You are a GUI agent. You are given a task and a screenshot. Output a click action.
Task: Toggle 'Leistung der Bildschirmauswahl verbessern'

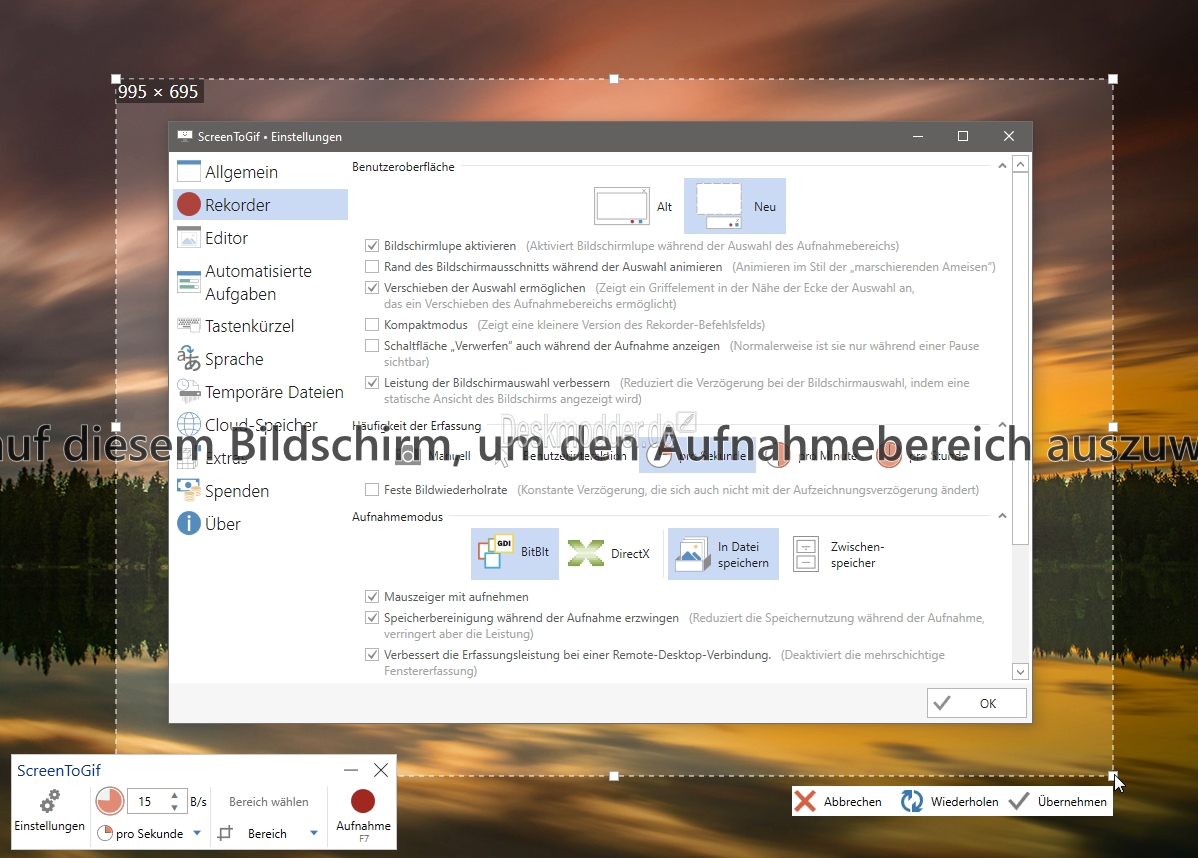372,383
